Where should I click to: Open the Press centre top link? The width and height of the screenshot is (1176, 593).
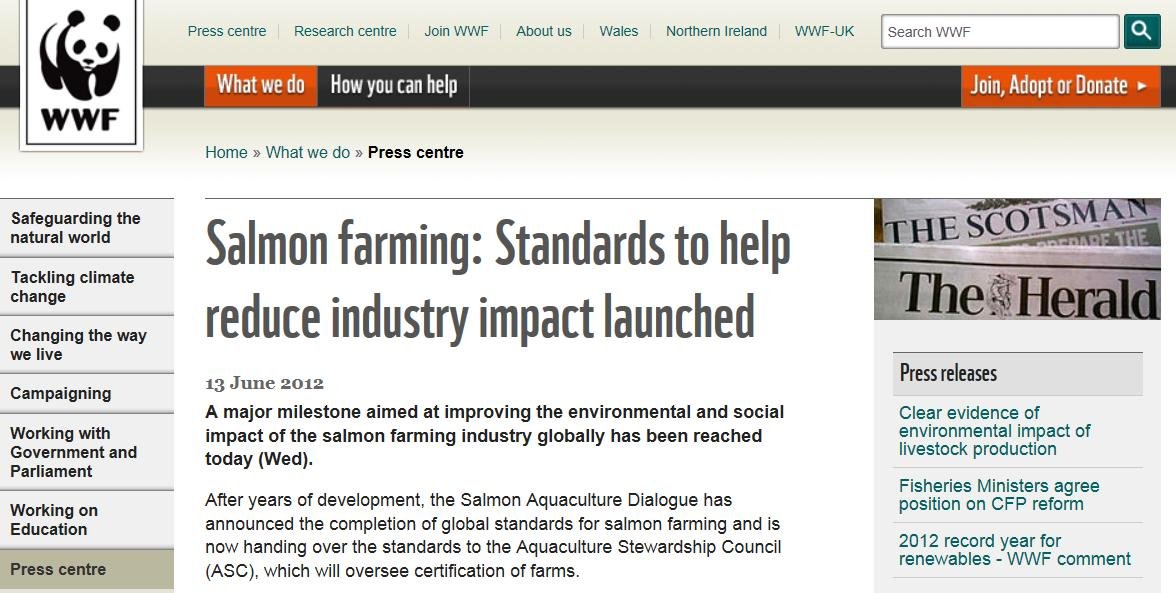227,31
